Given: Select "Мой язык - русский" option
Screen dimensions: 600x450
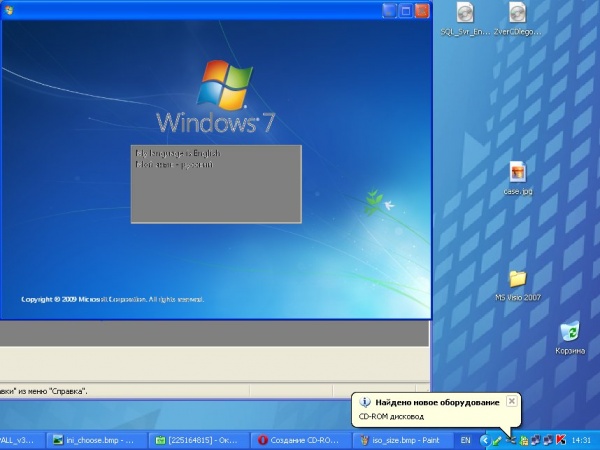Looking at the screenshot, I should pyautogui.click(x=174, y=165).
